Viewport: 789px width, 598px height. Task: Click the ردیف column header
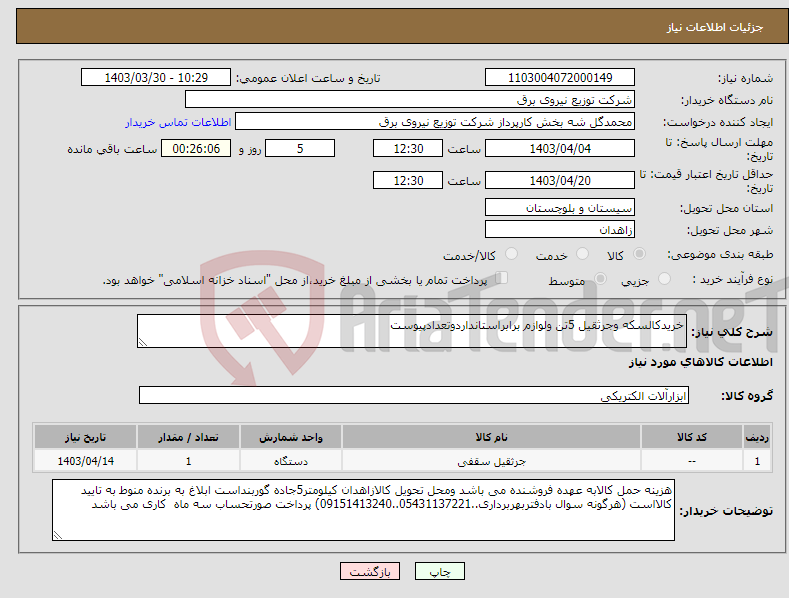pos(757,437)
